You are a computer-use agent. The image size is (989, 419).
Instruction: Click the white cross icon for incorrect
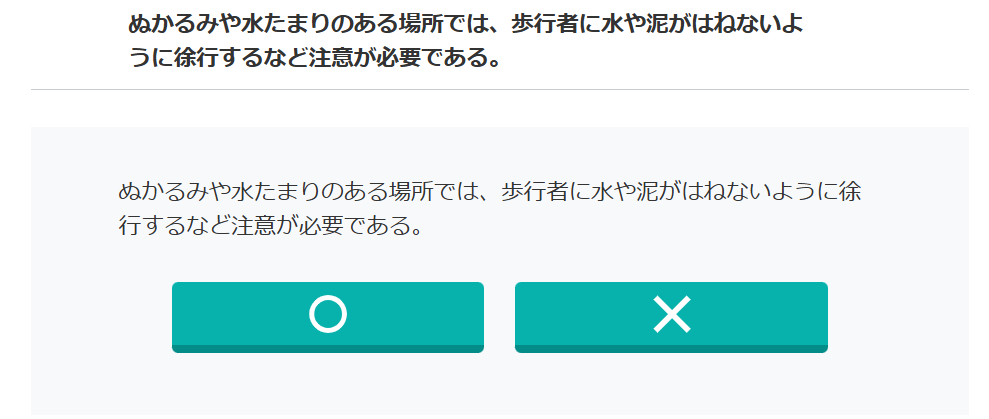(x=672, y=314)
